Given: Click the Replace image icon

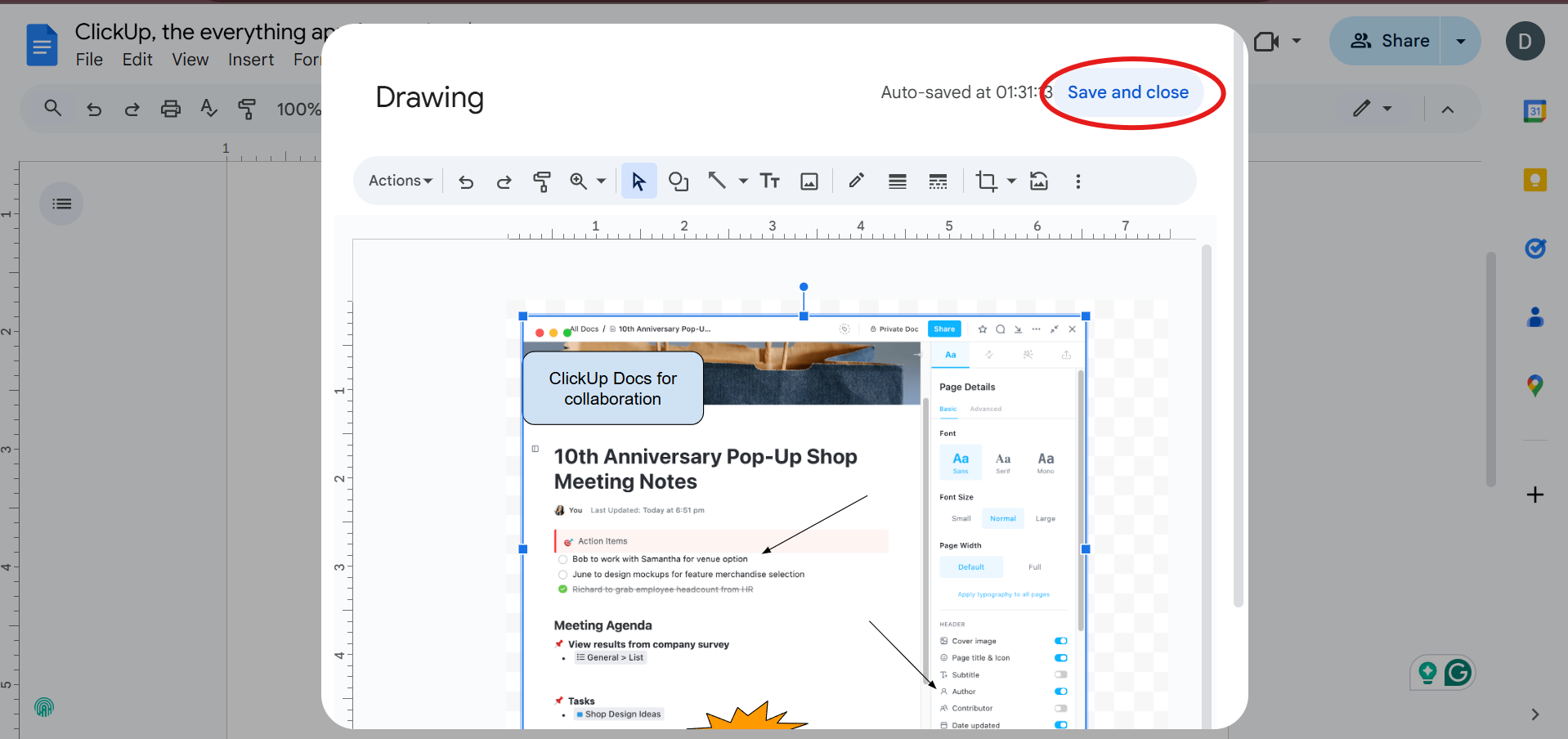Looking at the screenshot, I should pos(1038,181).
